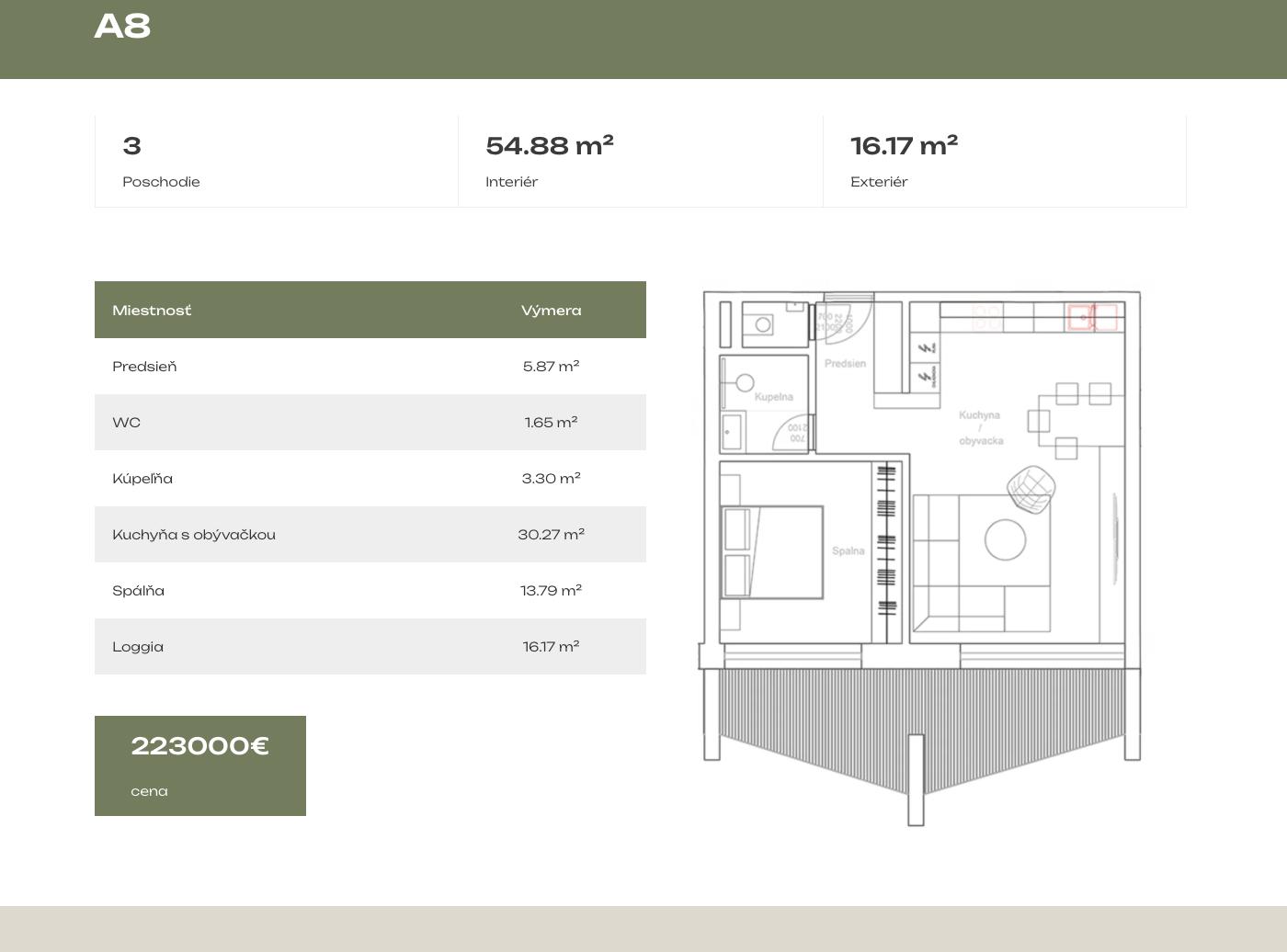The image size is (1287, 952).
Task: Click the red stovetop symbol in kitchen
Action: tap(986, 318)
